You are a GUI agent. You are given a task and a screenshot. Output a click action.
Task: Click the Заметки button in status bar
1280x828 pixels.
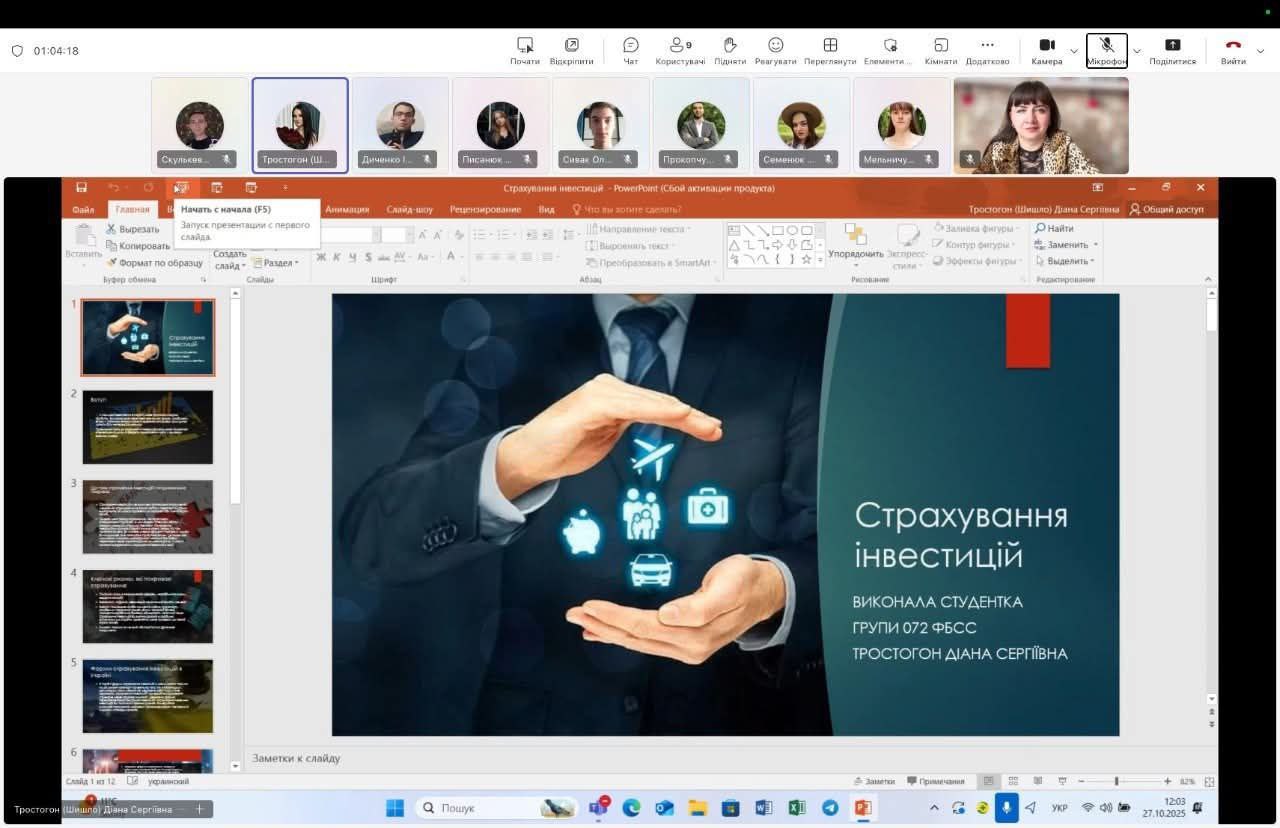pyautogui.click(x=874, y=781)
